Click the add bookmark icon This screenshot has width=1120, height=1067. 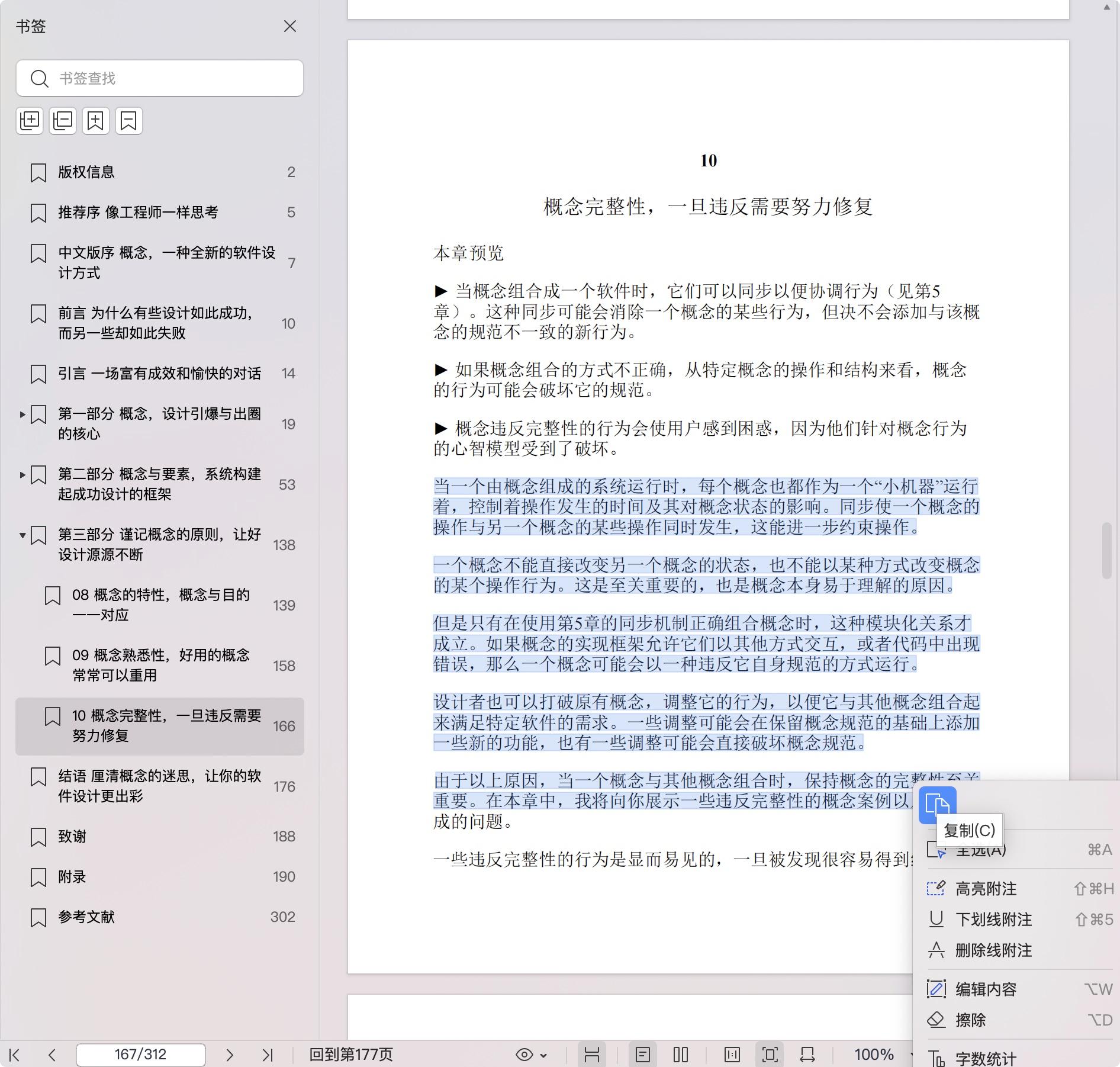pos(96,121)
